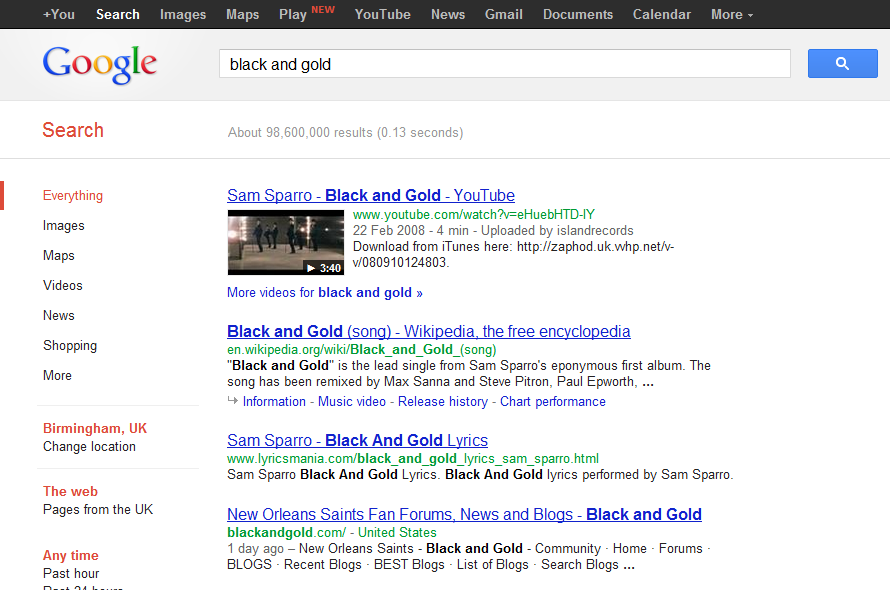Screen dimensions: 890x590
Task: Open Sam Sparro Black And Gold Lyrics result
Action: (358, 440)
